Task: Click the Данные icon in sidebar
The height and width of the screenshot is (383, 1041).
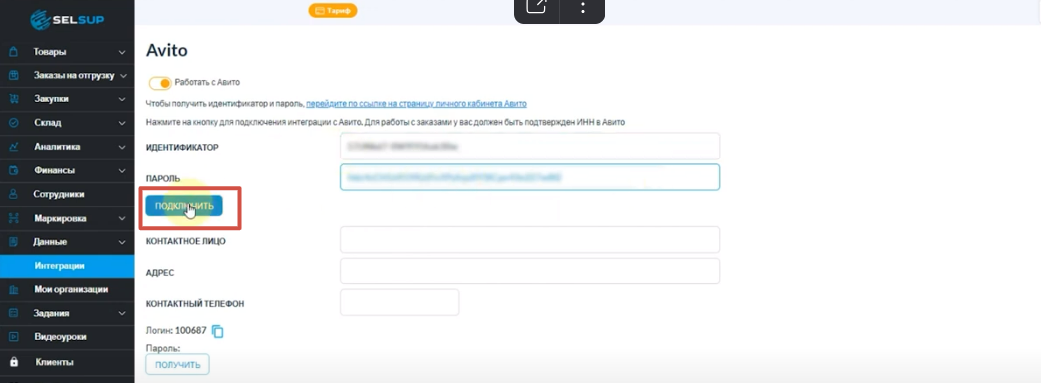Action: pos(13,242)
